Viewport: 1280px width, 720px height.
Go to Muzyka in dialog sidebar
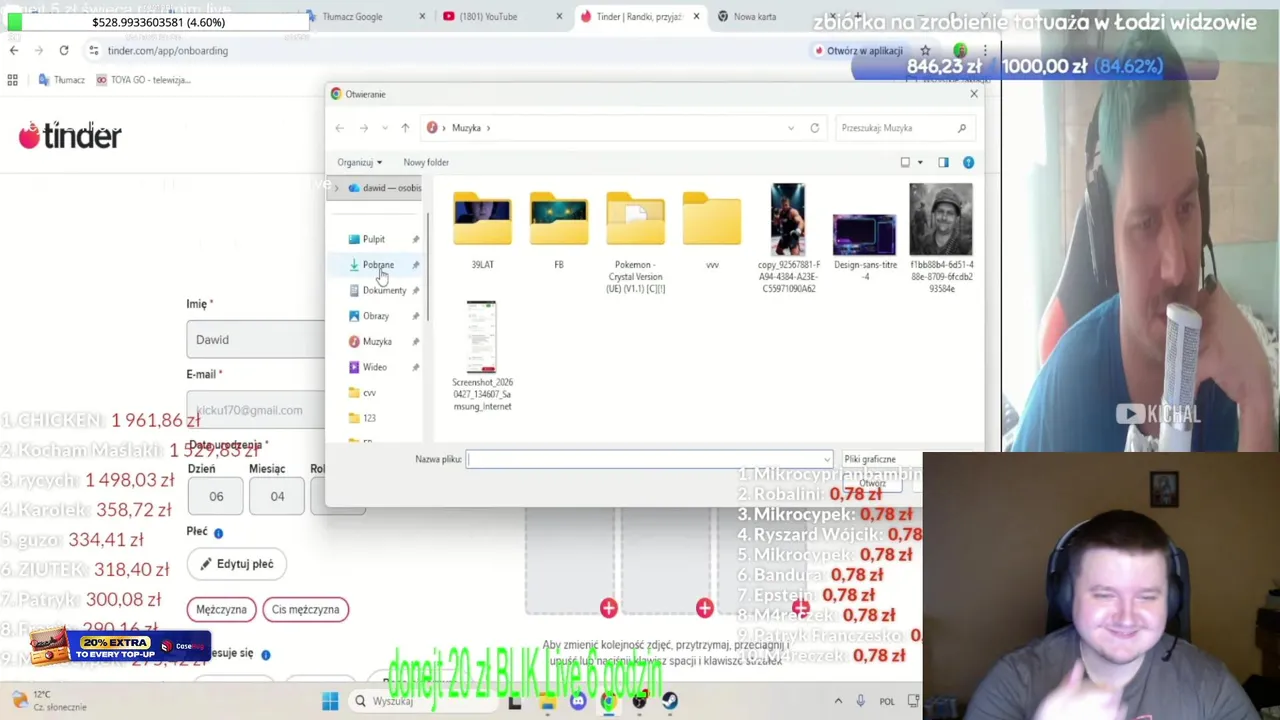tap(376, 342)
